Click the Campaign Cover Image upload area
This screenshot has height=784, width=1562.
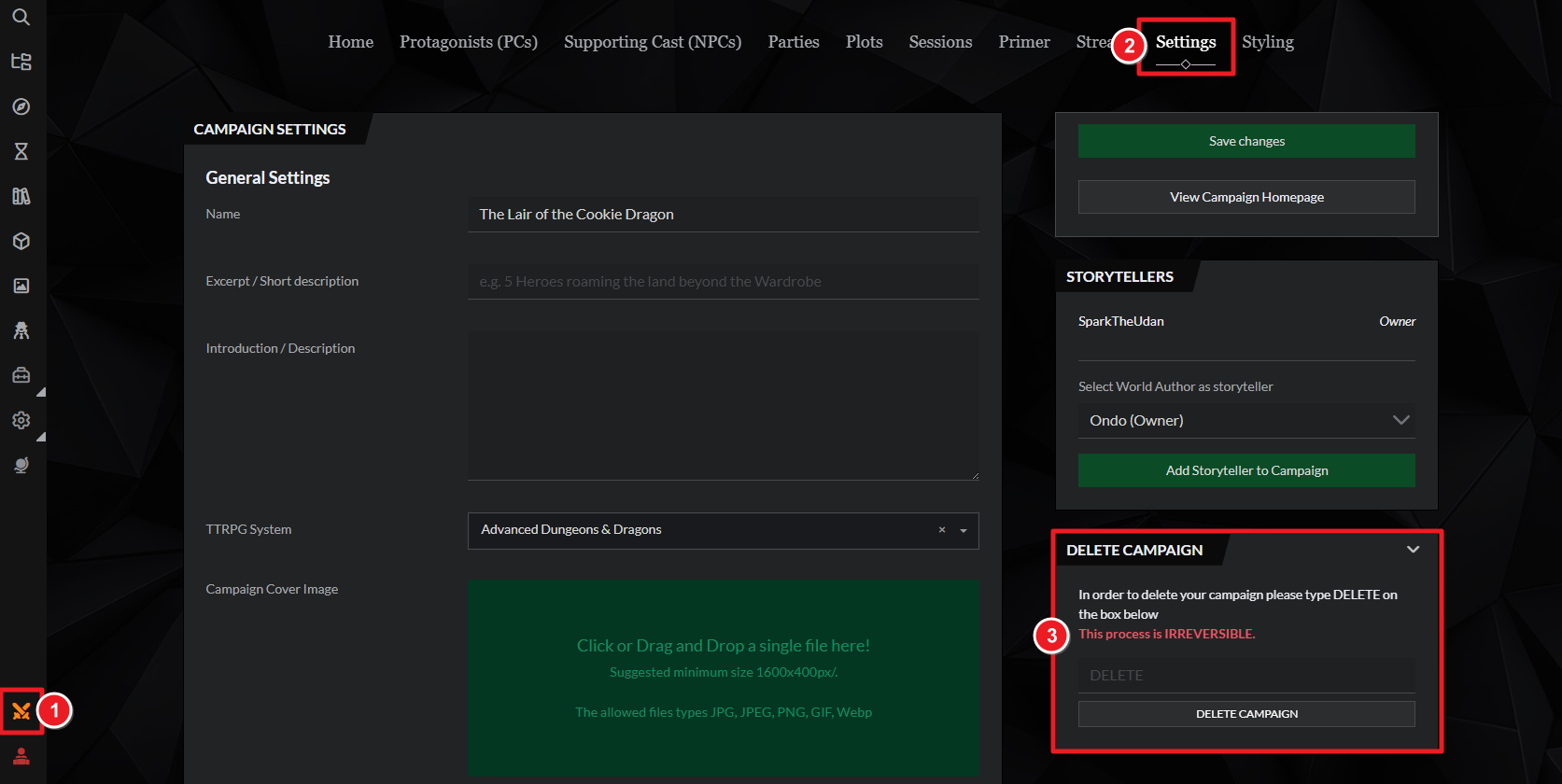click(724, 678)
